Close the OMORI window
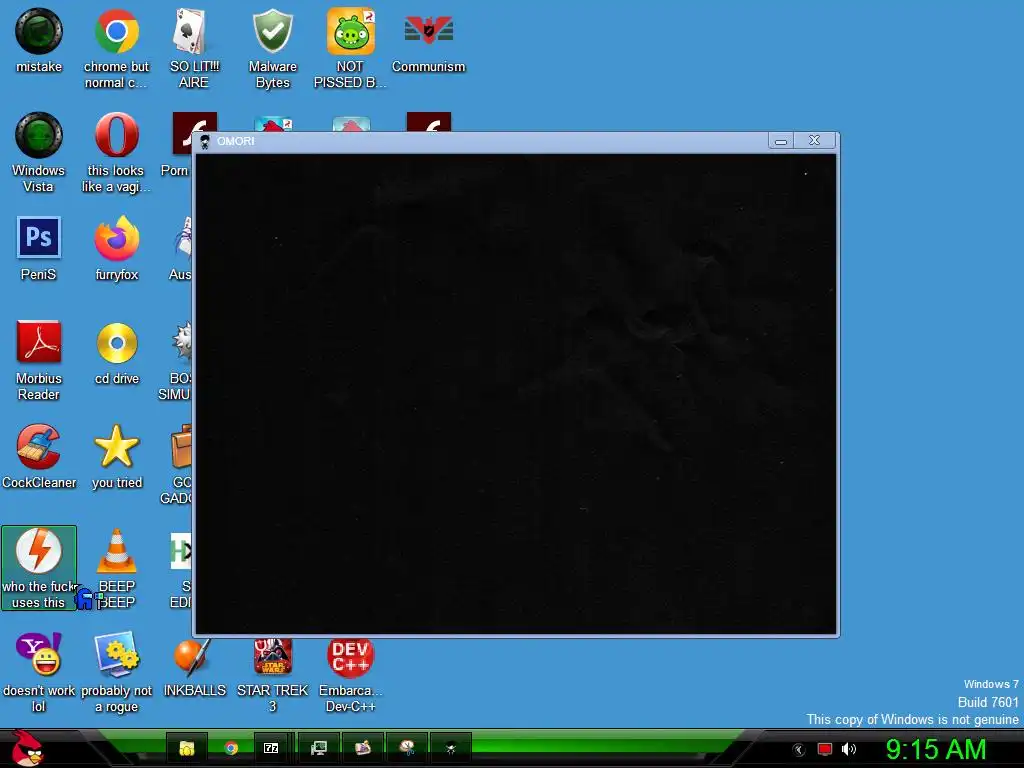 click(814, 140)
